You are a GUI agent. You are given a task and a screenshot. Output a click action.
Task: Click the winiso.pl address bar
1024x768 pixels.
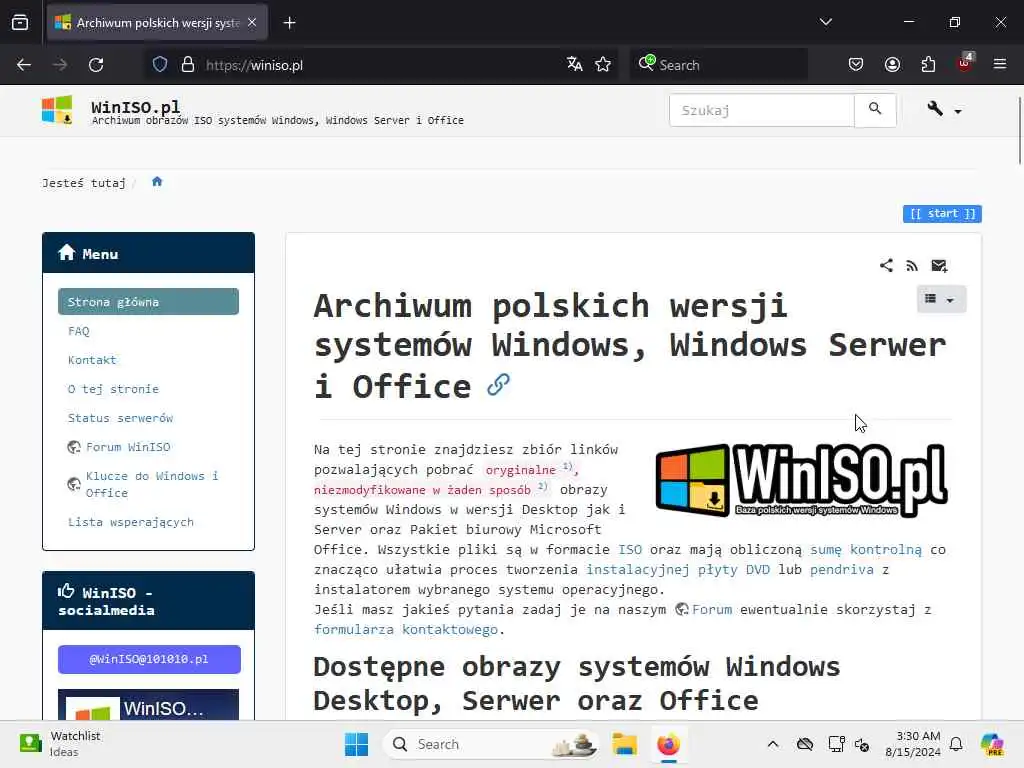379,65
